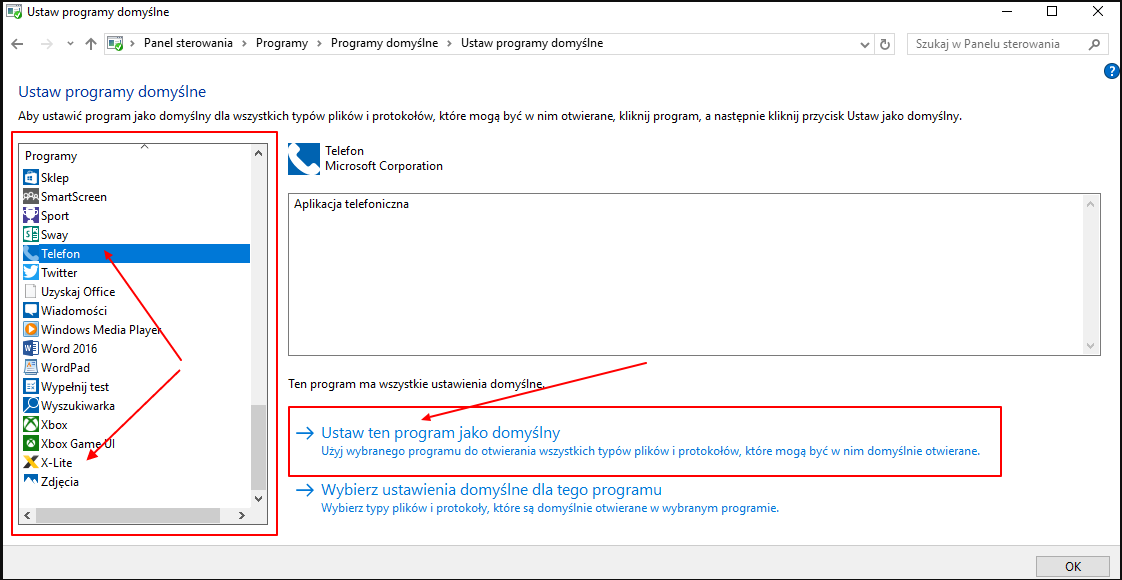
Task: Click the X-Lite program icon
Action: click(x=31, y=463)
